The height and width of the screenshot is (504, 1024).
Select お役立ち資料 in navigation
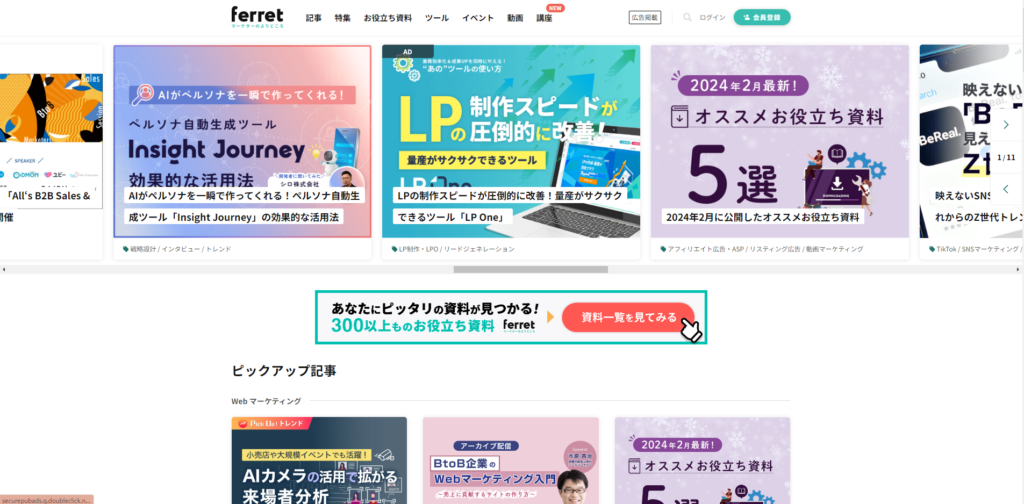click(388, 18)
